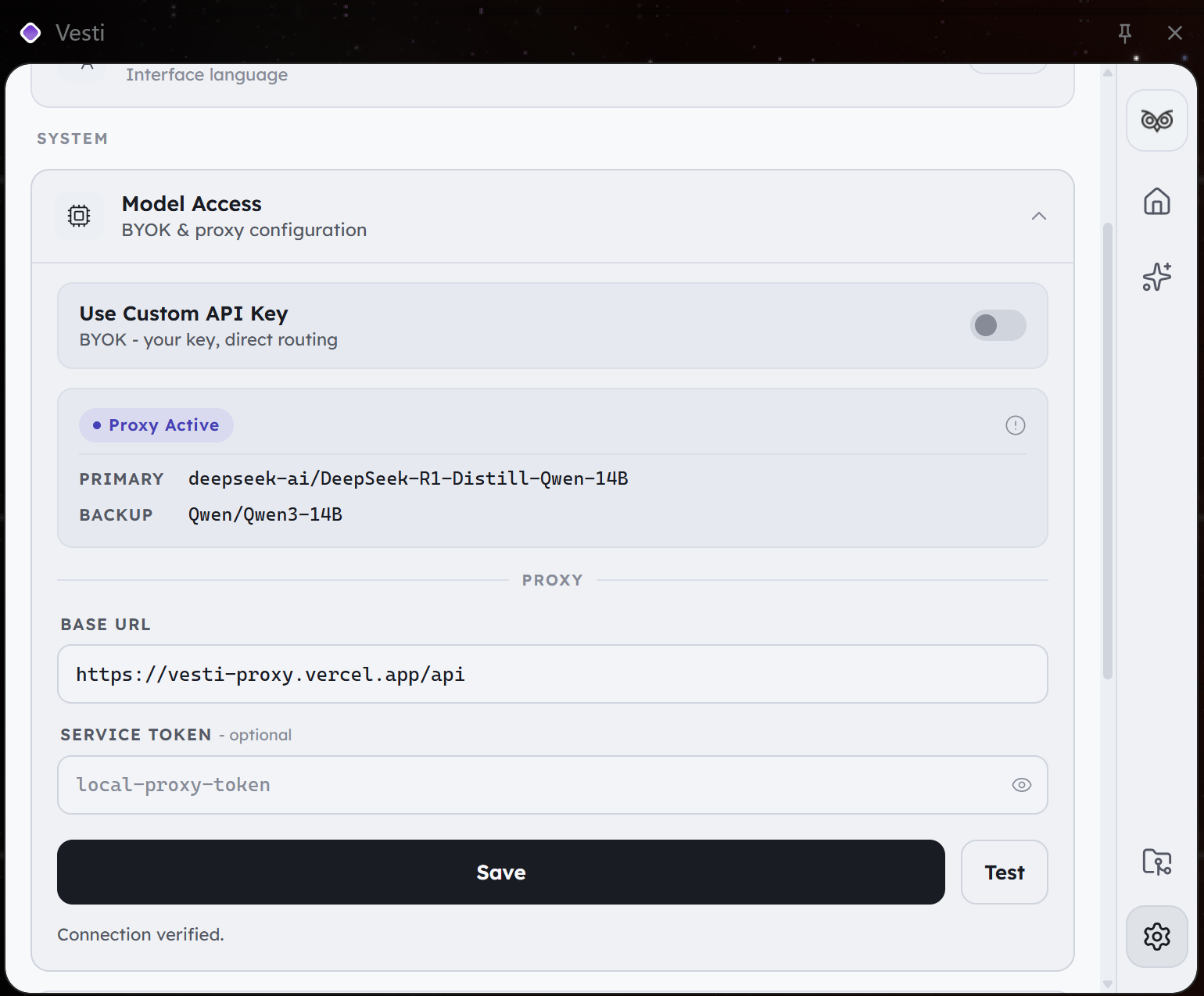Click into the Base URL field
The image size is (1204, 996).
[x=553, y=674]
